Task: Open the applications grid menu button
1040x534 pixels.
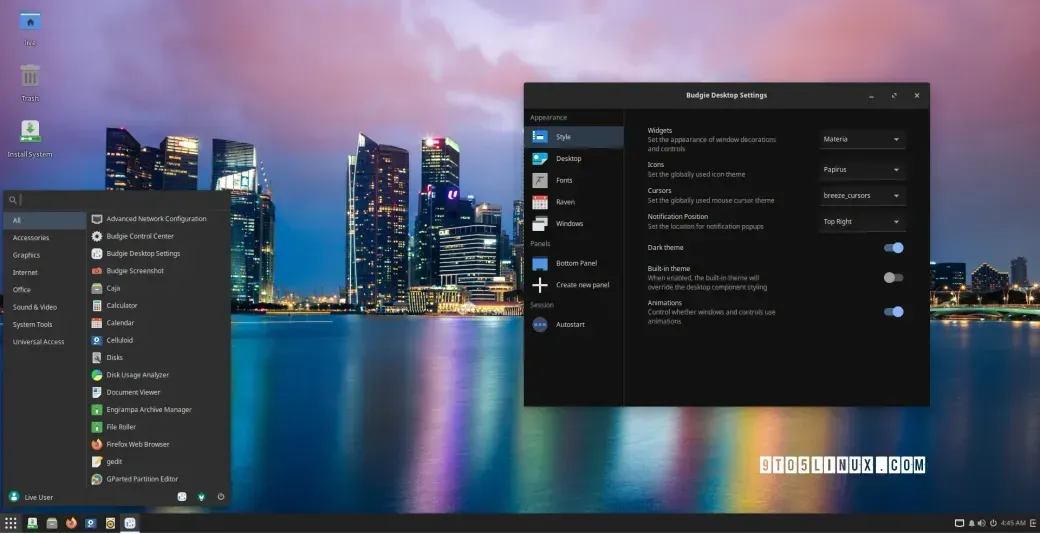Action: coord(10,523)
